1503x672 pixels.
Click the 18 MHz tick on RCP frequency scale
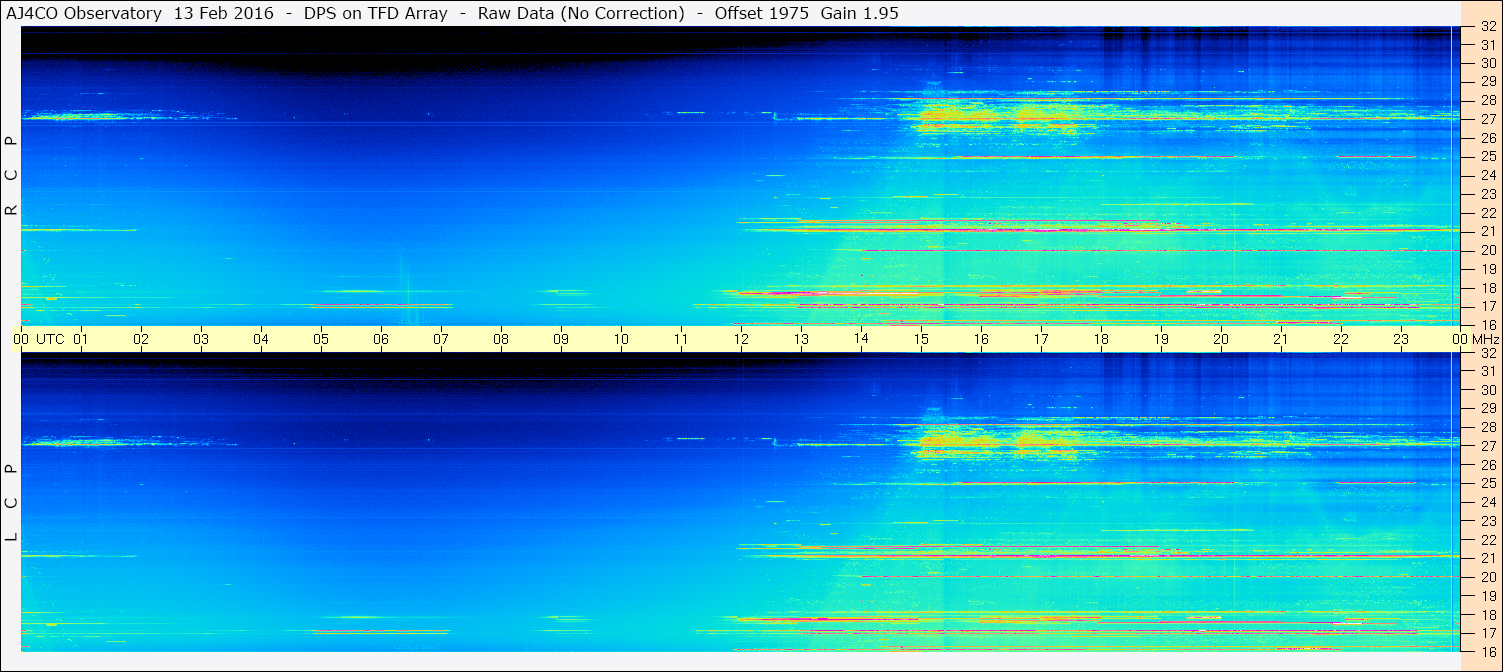click(1487, 287)
